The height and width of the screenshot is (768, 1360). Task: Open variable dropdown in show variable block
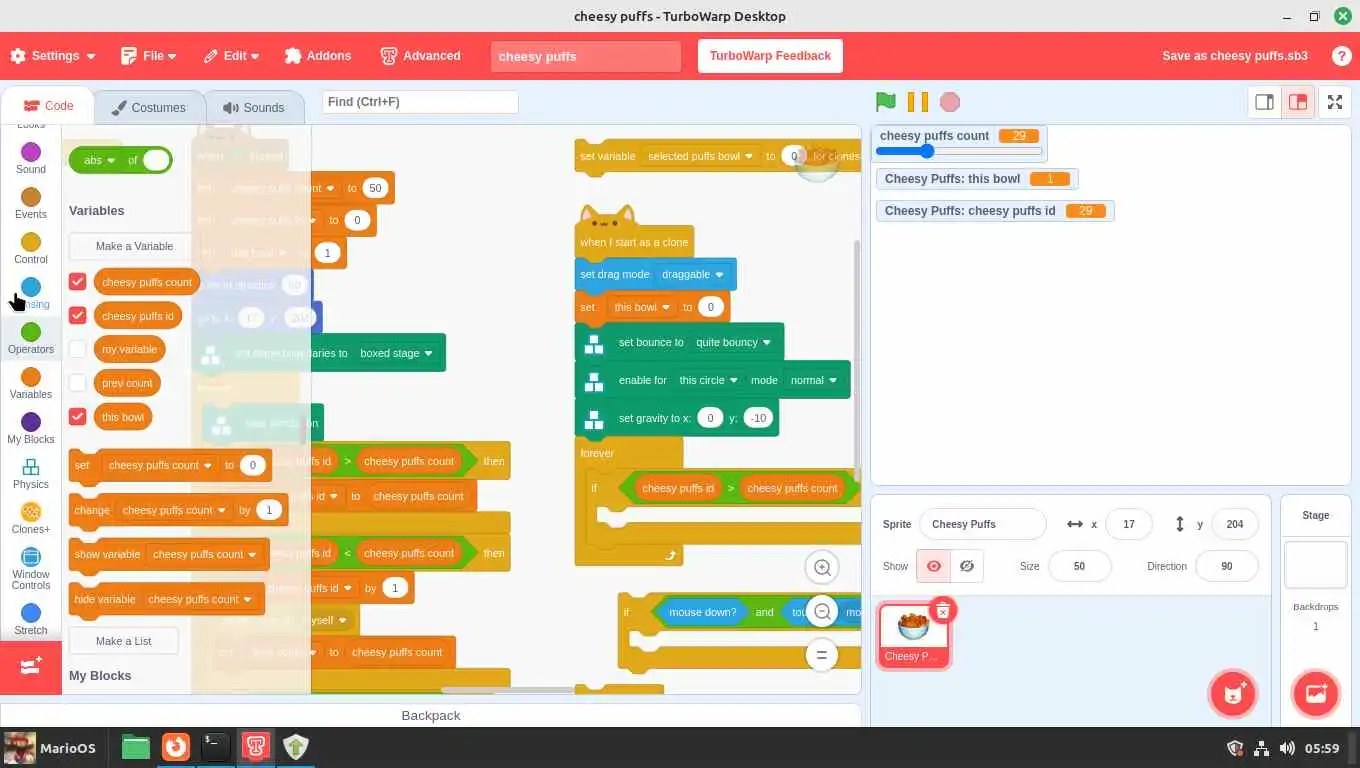tap(205, 554)
